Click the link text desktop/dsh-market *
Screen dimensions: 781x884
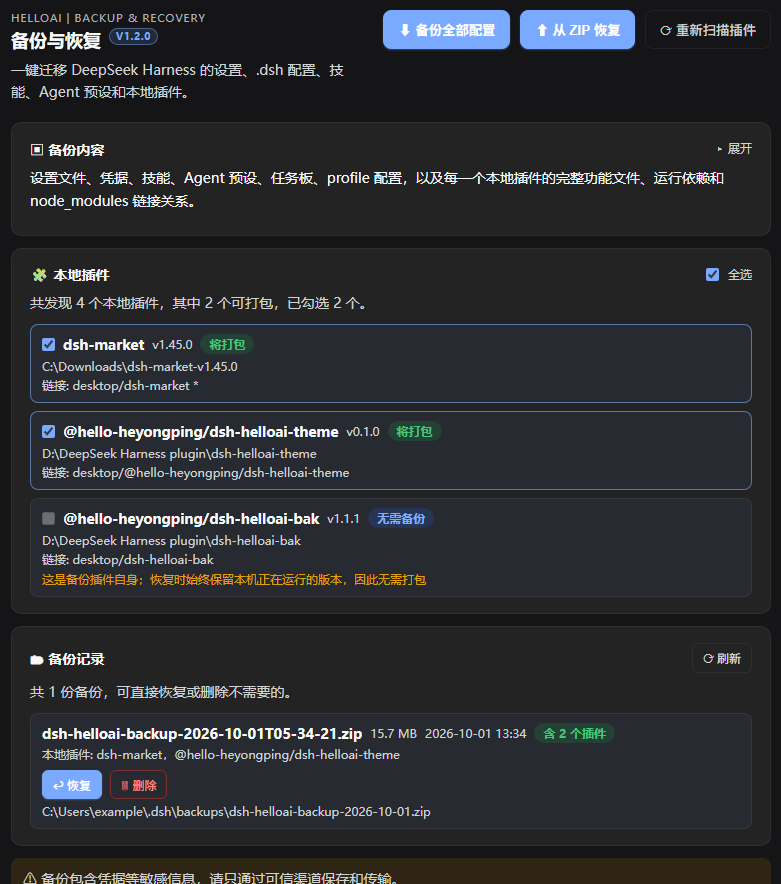click(135, 386)
